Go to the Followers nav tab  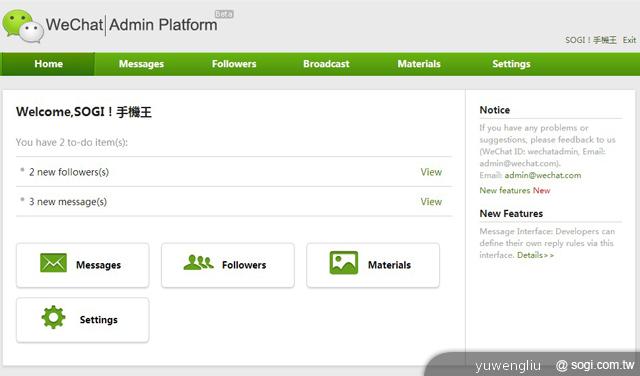[234, 64]
